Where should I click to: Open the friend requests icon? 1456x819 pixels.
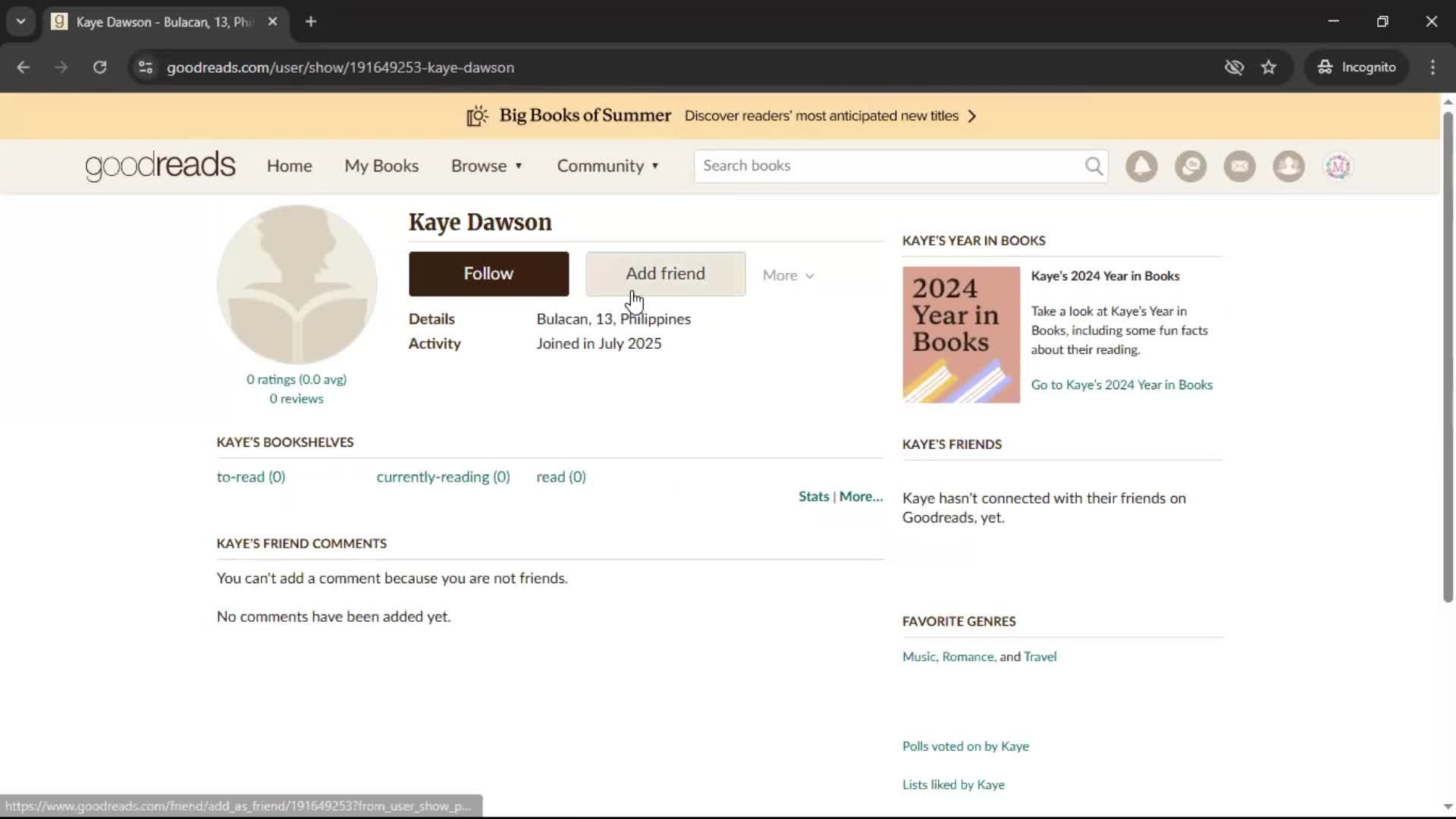(1288, 166)
